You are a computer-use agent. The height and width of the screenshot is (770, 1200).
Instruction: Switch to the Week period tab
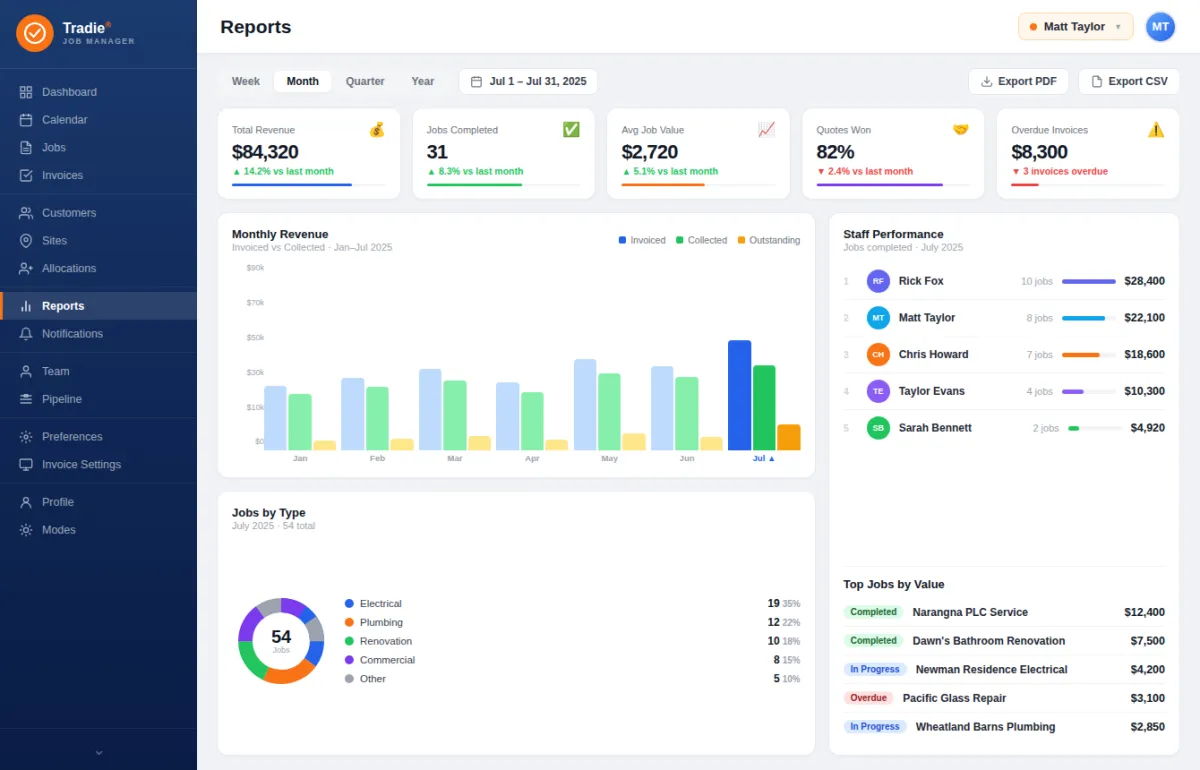[x=246, y=82]
